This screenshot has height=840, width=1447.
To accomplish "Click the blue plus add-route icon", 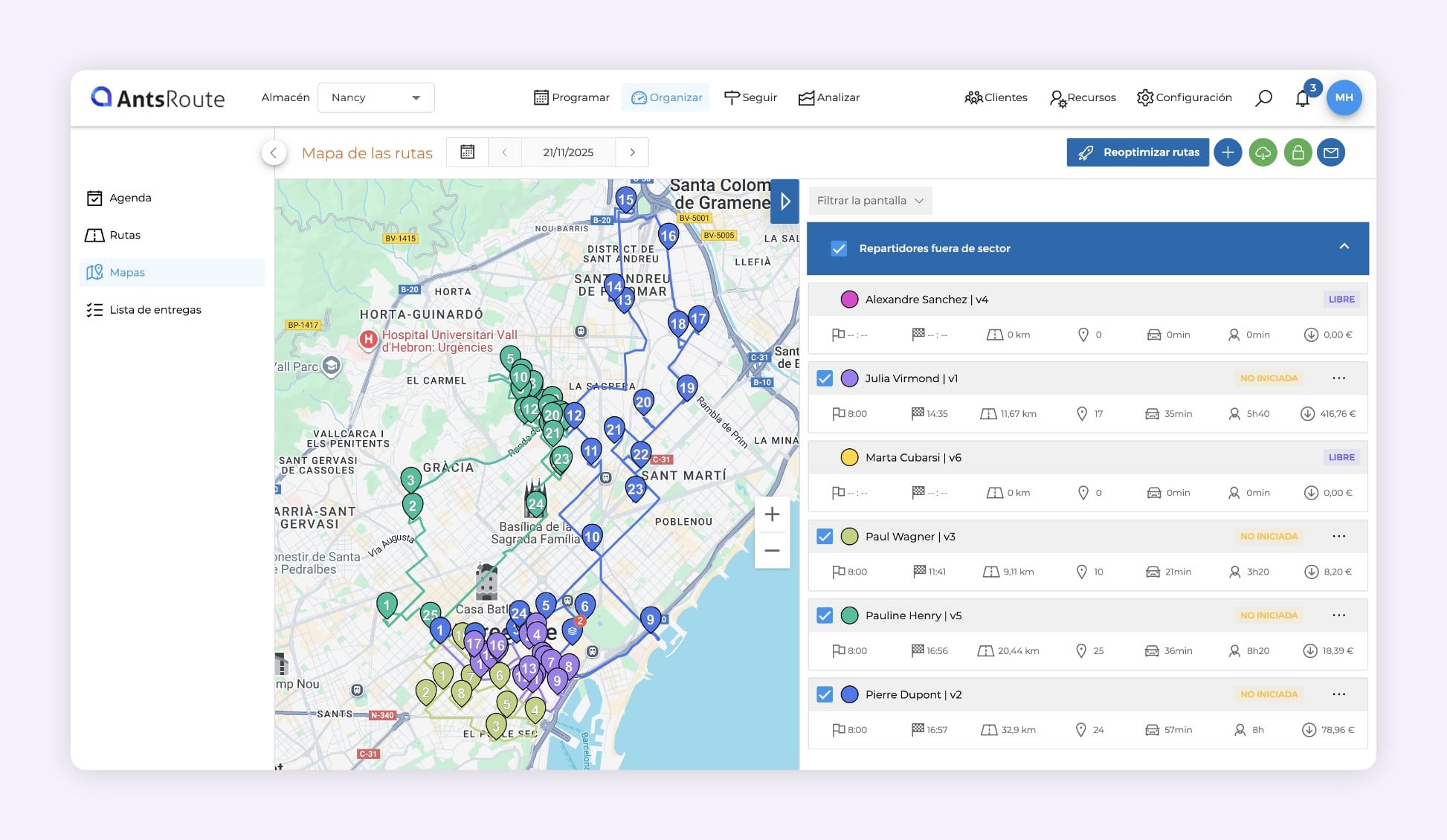I will (x=1228, y=152).
